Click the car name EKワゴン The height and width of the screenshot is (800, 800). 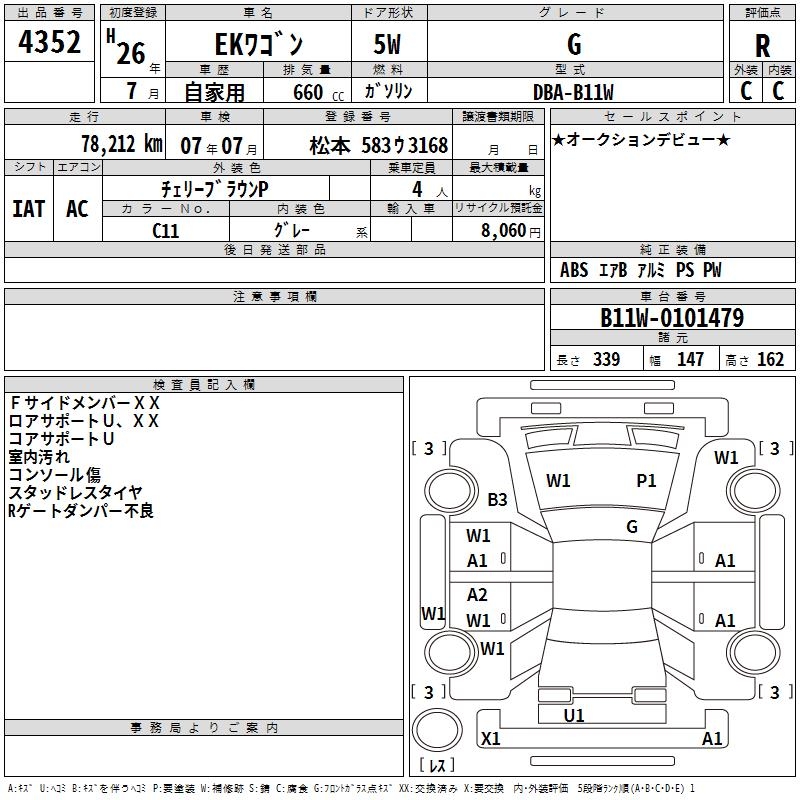coord(260,45)
